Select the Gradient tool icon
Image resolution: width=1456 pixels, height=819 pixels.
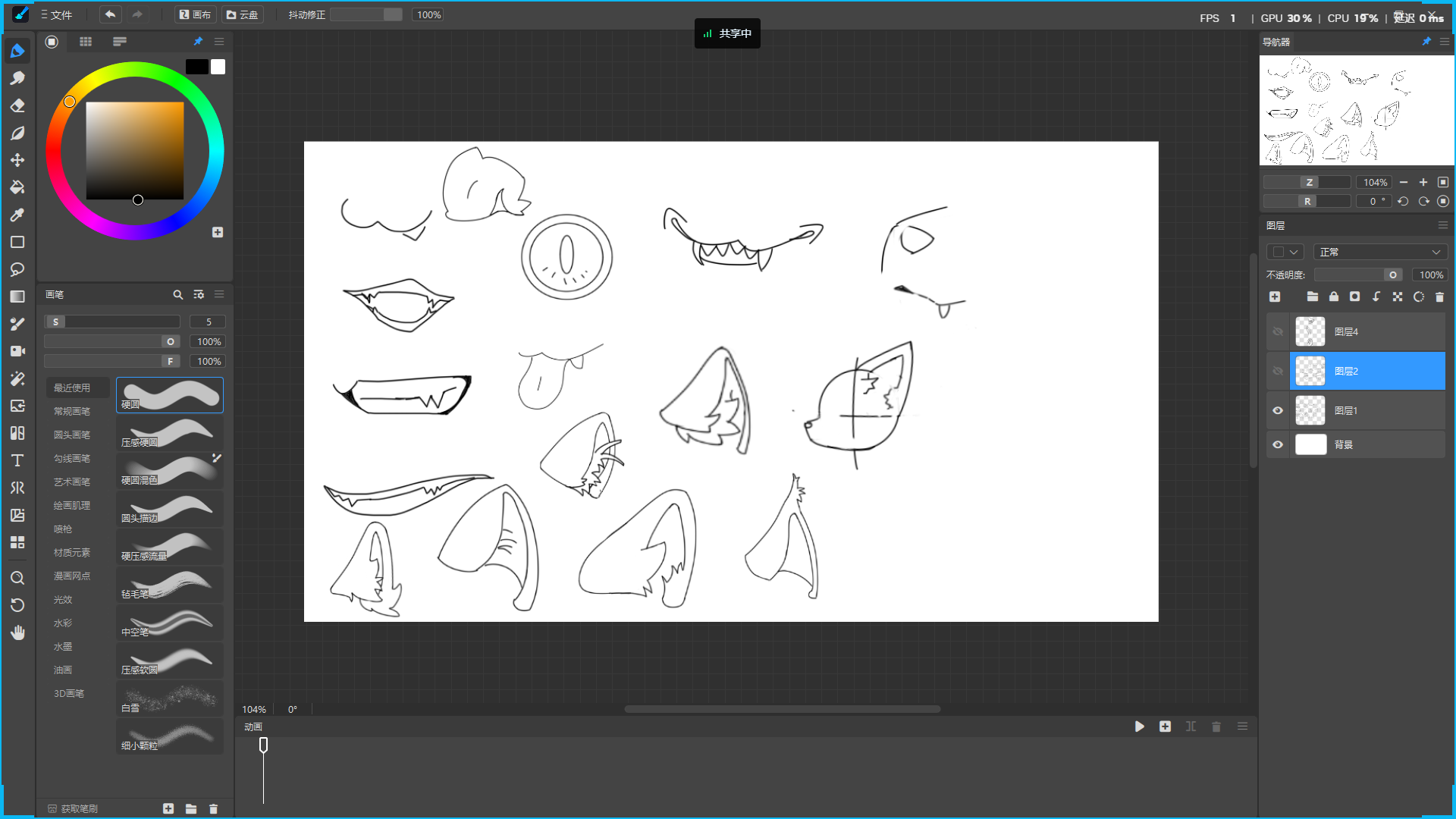17,297
